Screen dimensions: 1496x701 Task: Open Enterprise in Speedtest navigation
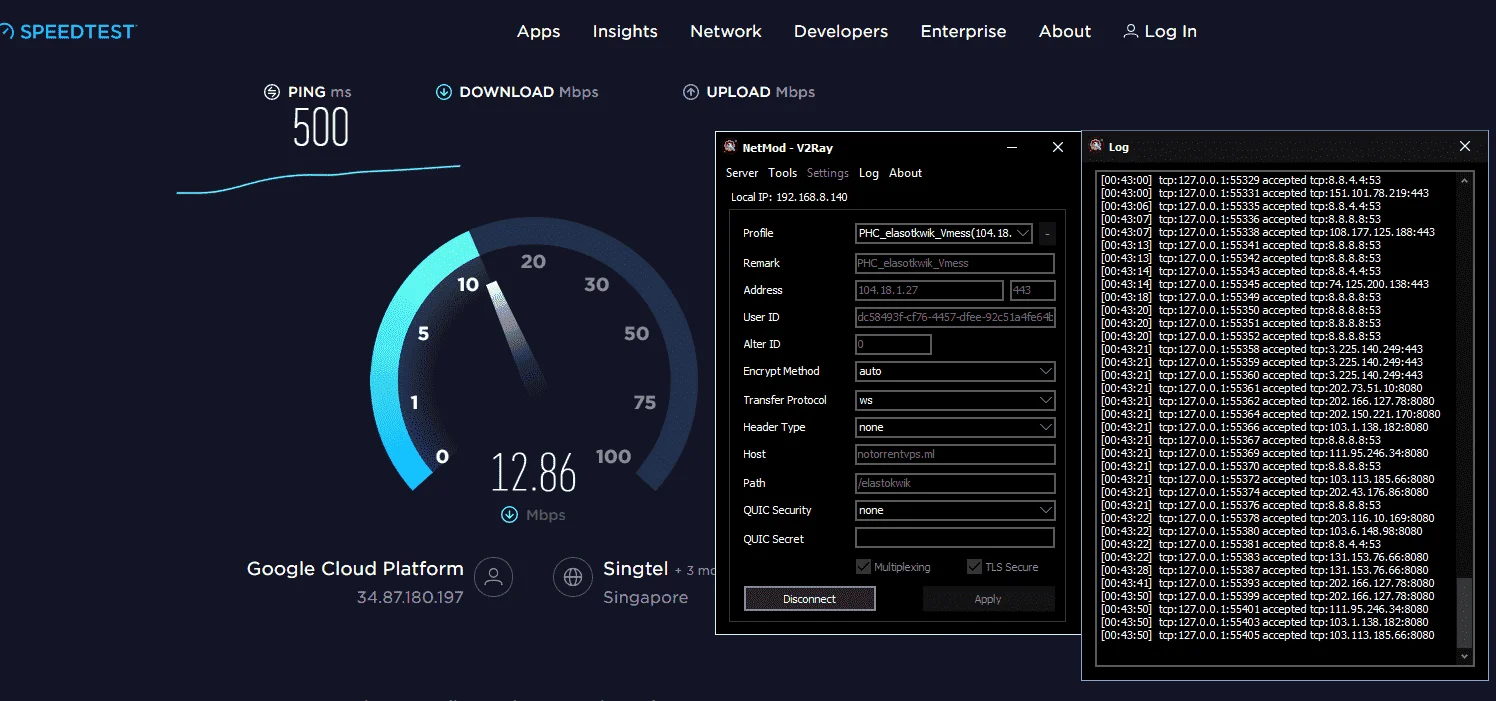[x=964, y=32]
